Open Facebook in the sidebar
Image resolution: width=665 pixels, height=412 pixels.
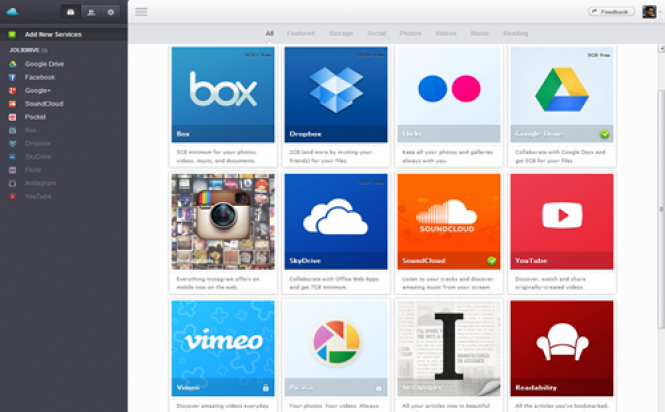tap(40, 77)
